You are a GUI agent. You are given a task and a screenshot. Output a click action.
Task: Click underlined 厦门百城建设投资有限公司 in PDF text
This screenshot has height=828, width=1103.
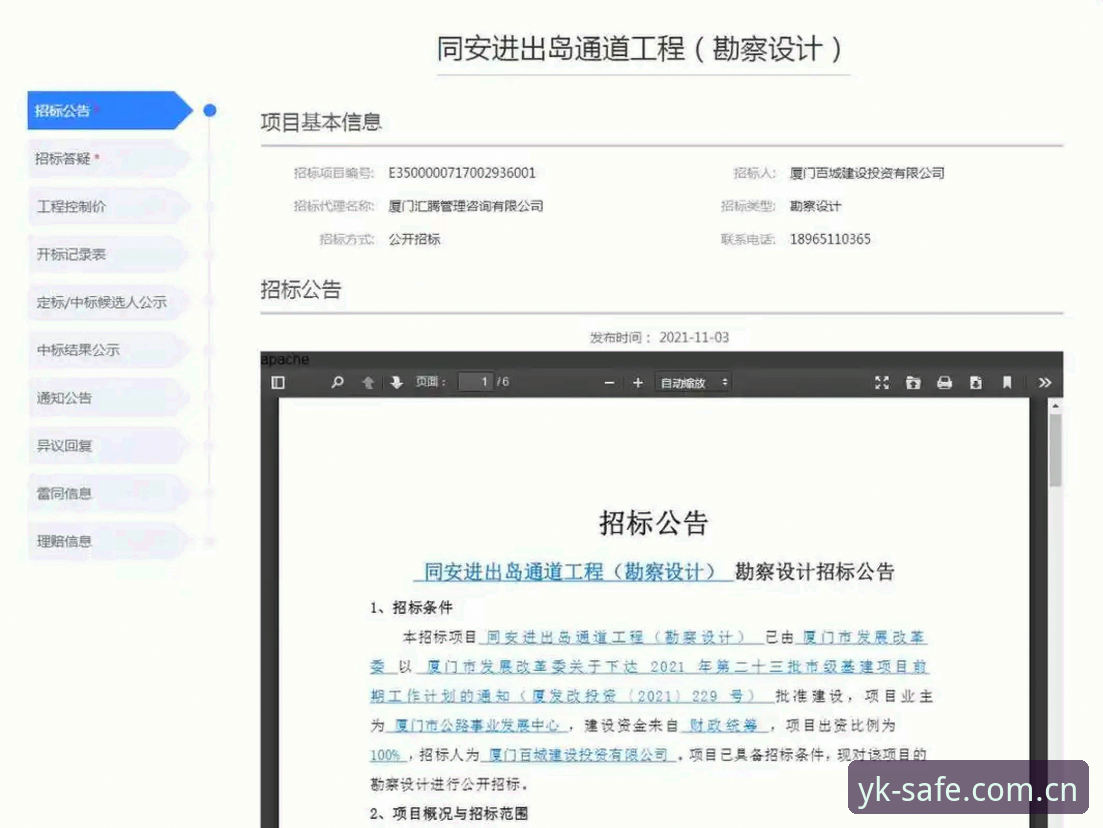pyautogui.click(x=578, y=755)
